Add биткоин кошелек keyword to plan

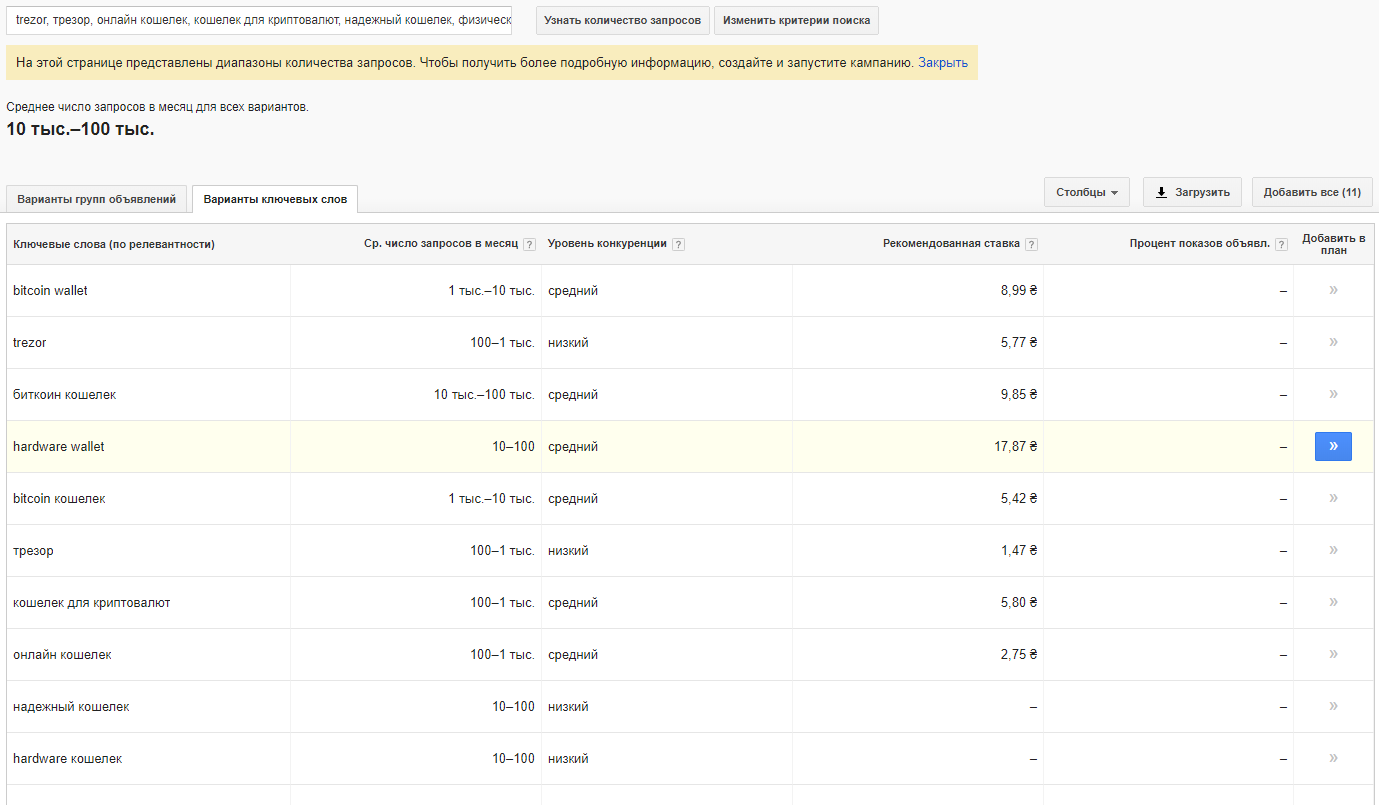pyautogui.click(x=1332, y=395)
